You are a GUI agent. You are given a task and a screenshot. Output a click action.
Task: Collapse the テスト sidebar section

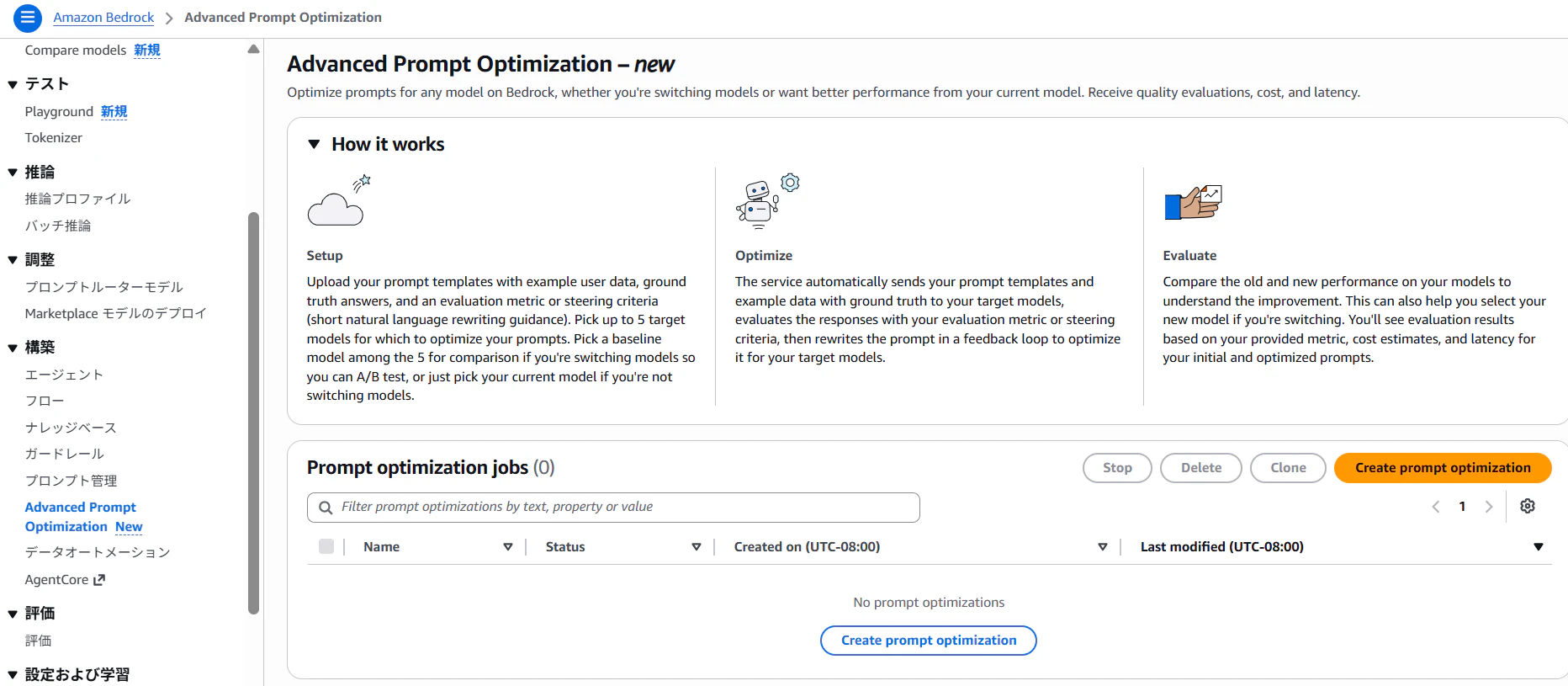pos(13,84)
